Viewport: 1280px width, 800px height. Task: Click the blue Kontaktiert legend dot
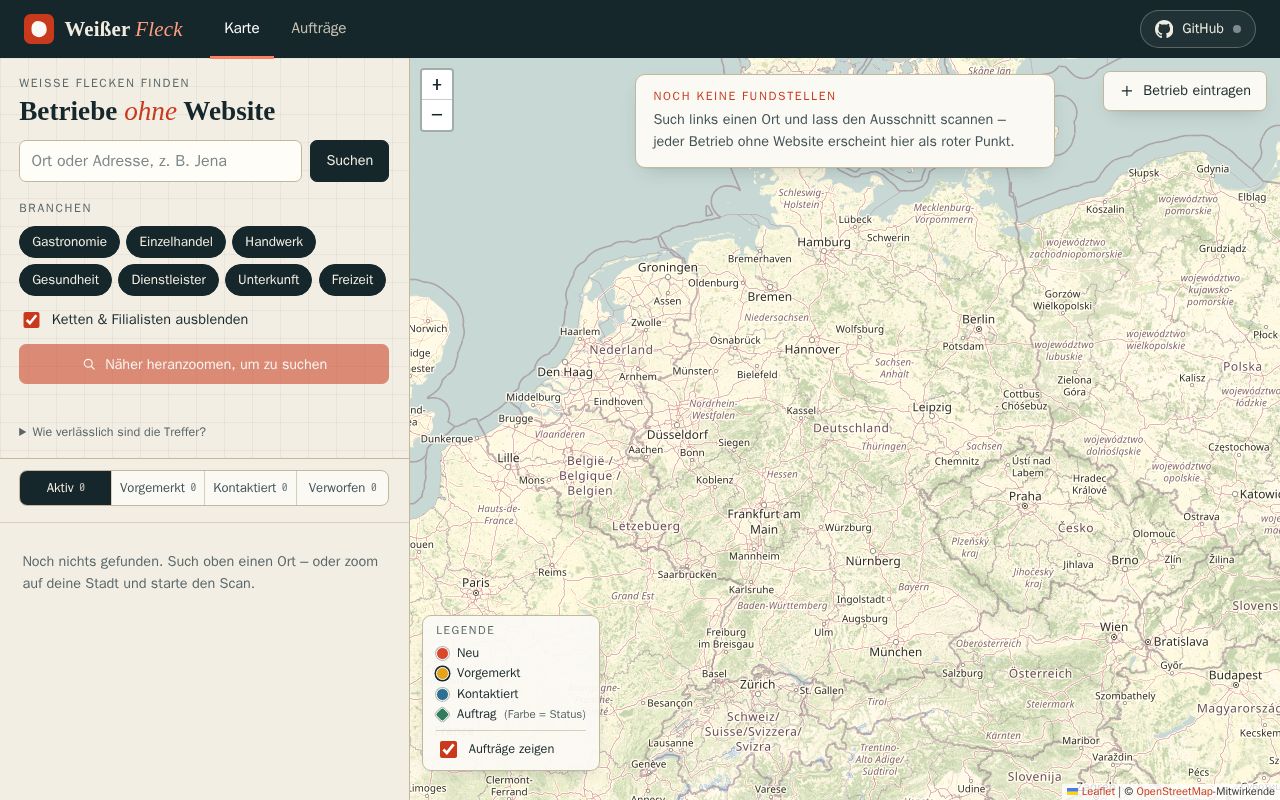pyautogui.click(x=443, y=694)
